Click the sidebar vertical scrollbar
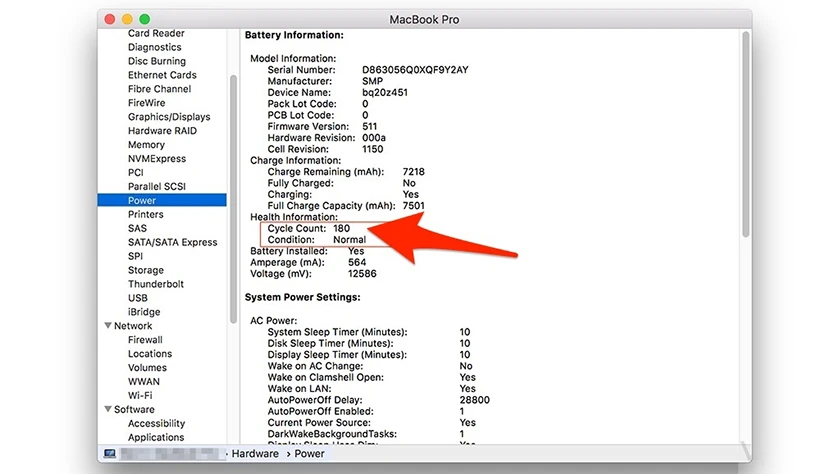Image resolution: width=840 pixels, height=474 pixels. 233,199
